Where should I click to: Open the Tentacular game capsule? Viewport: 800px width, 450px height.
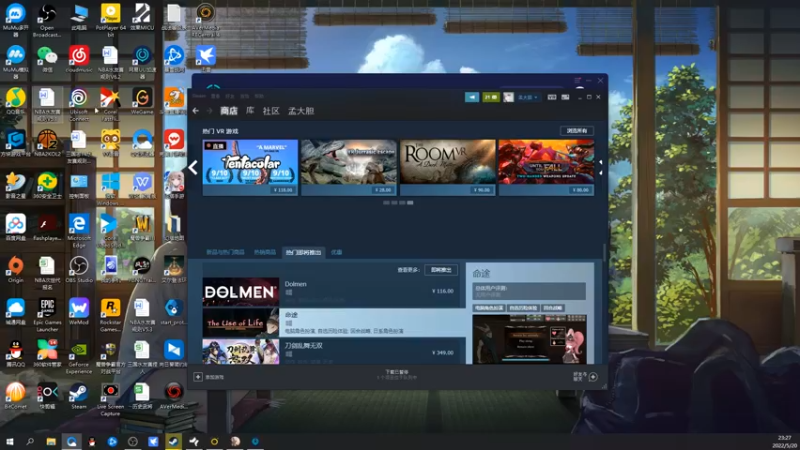tap(250, 167)
